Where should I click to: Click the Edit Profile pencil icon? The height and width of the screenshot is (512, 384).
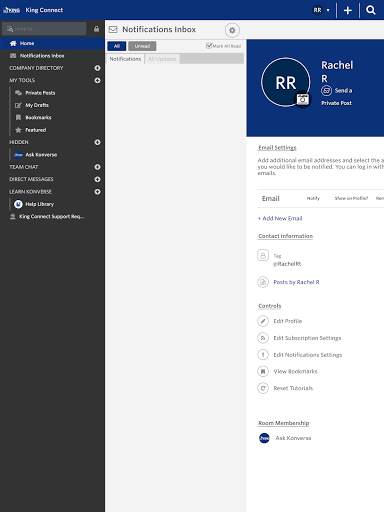[263, 321]
